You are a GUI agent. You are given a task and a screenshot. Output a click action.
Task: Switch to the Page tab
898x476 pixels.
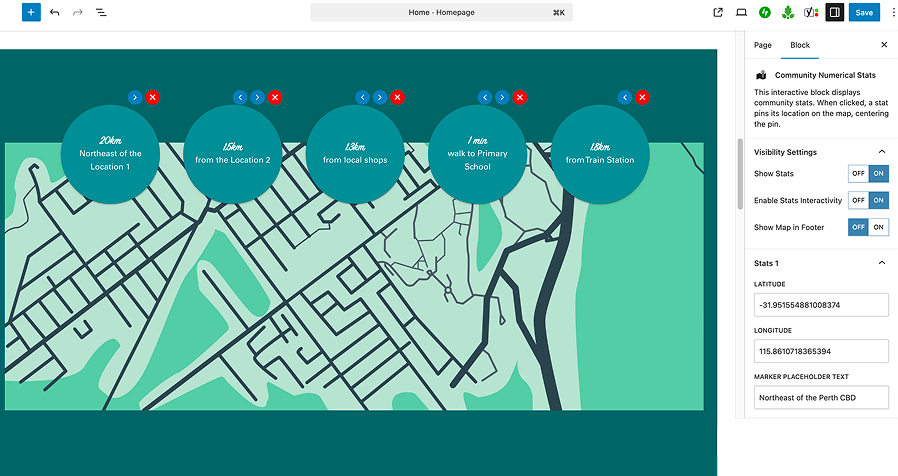pos(762,45)
